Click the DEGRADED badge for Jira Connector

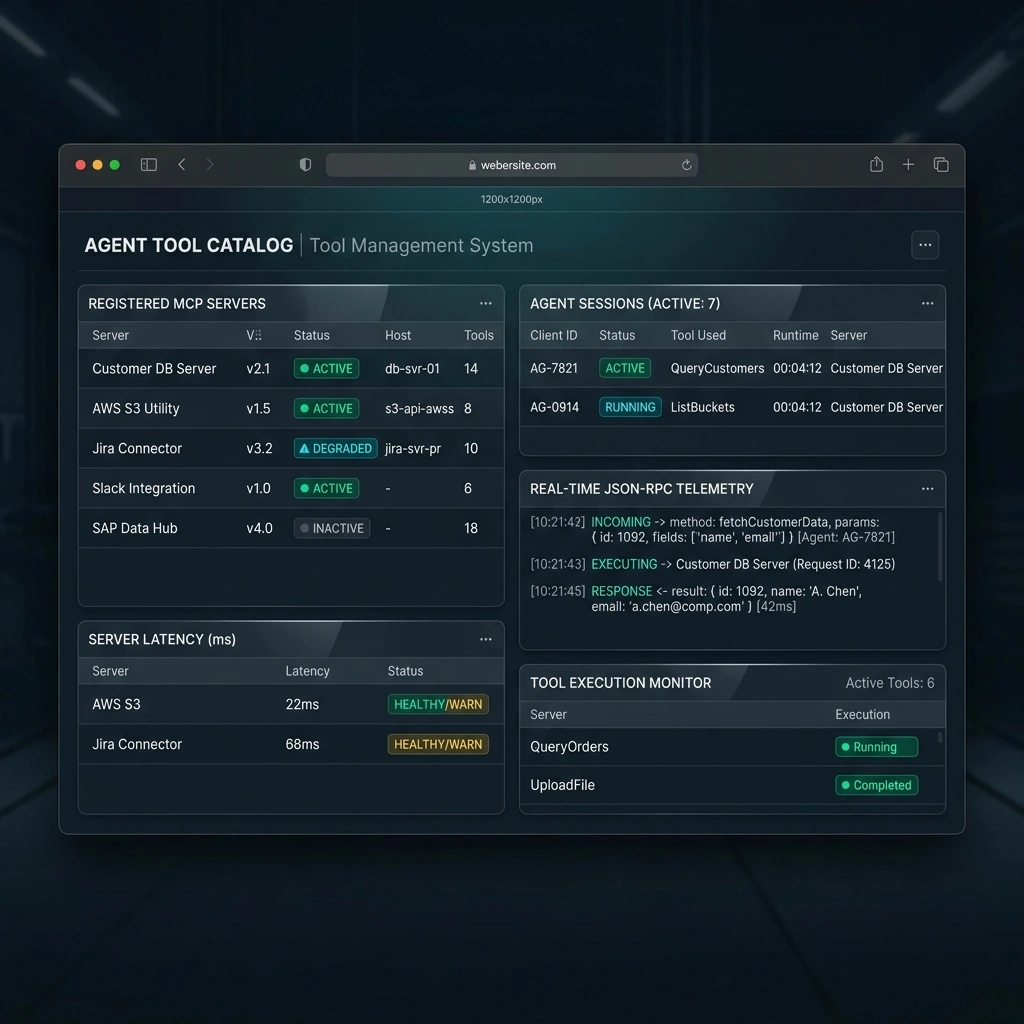point(336,448)
